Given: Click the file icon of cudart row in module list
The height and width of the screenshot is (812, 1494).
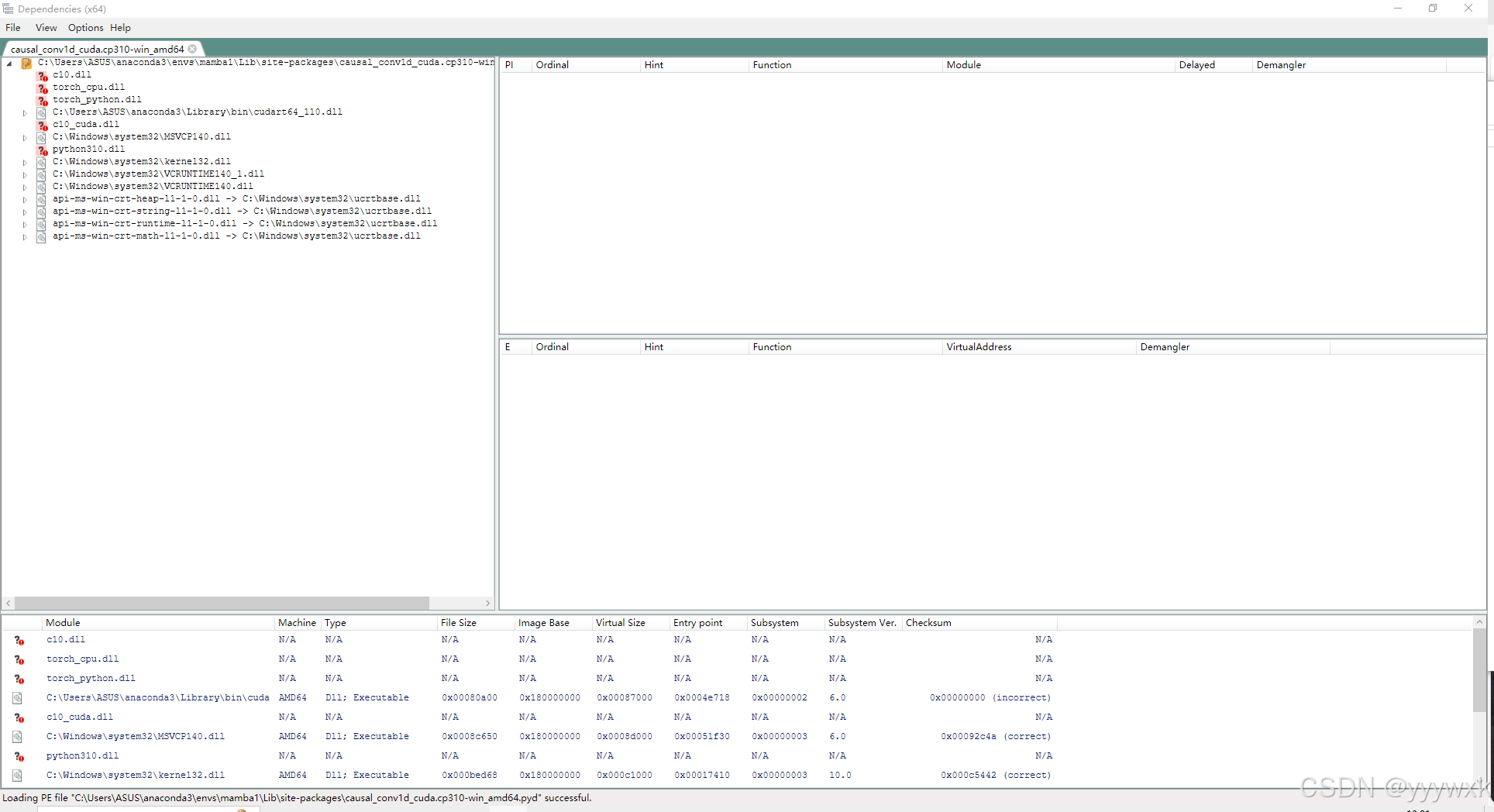Looking at the screenshot, I should [17, 698].
